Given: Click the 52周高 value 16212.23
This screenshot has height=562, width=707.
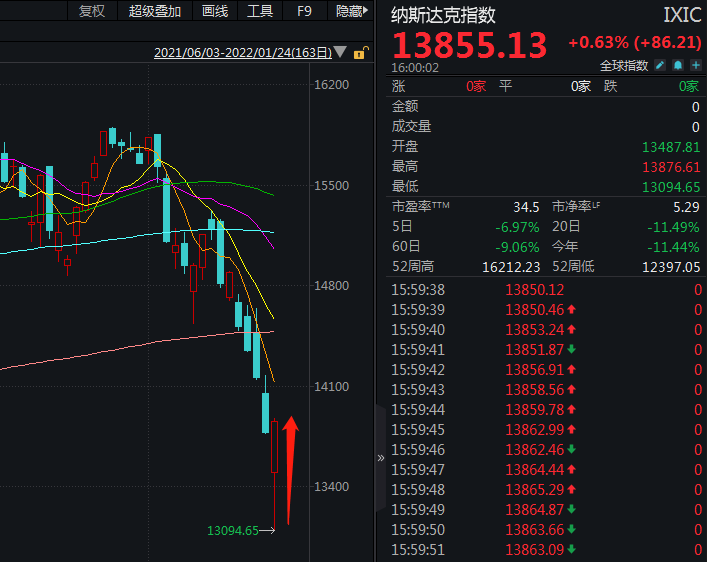Looking at the screenshot, I should click(511, 267).
